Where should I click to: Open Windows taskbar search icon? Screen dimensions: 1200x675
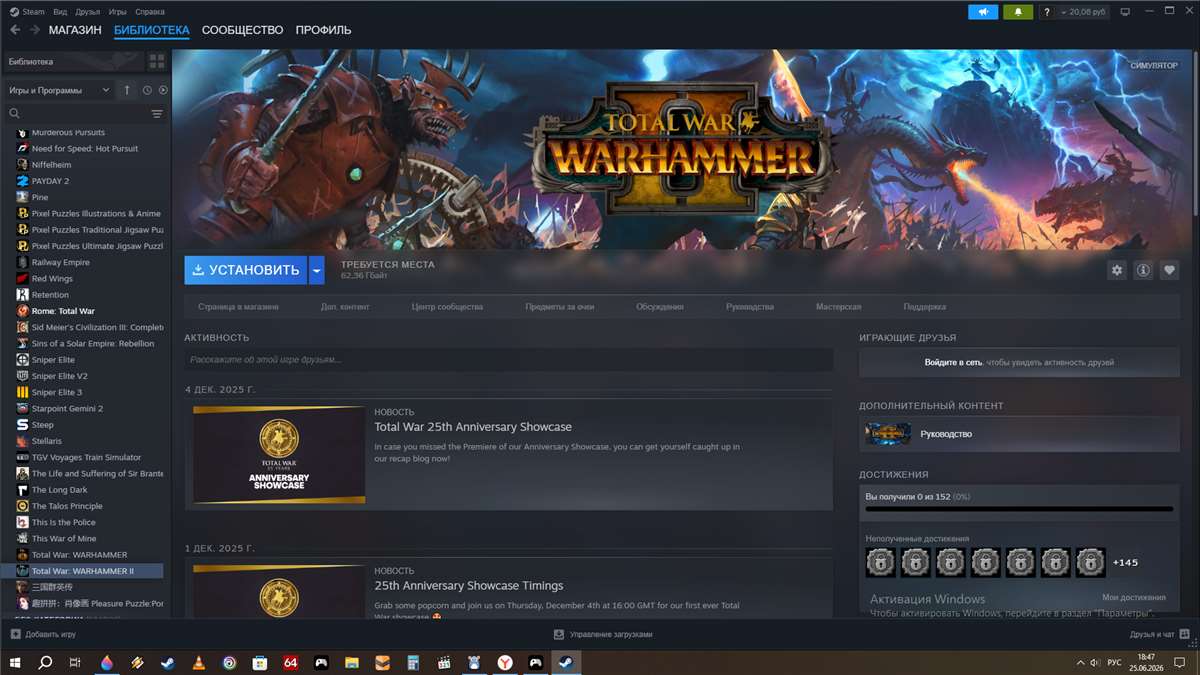click(45, 662)
